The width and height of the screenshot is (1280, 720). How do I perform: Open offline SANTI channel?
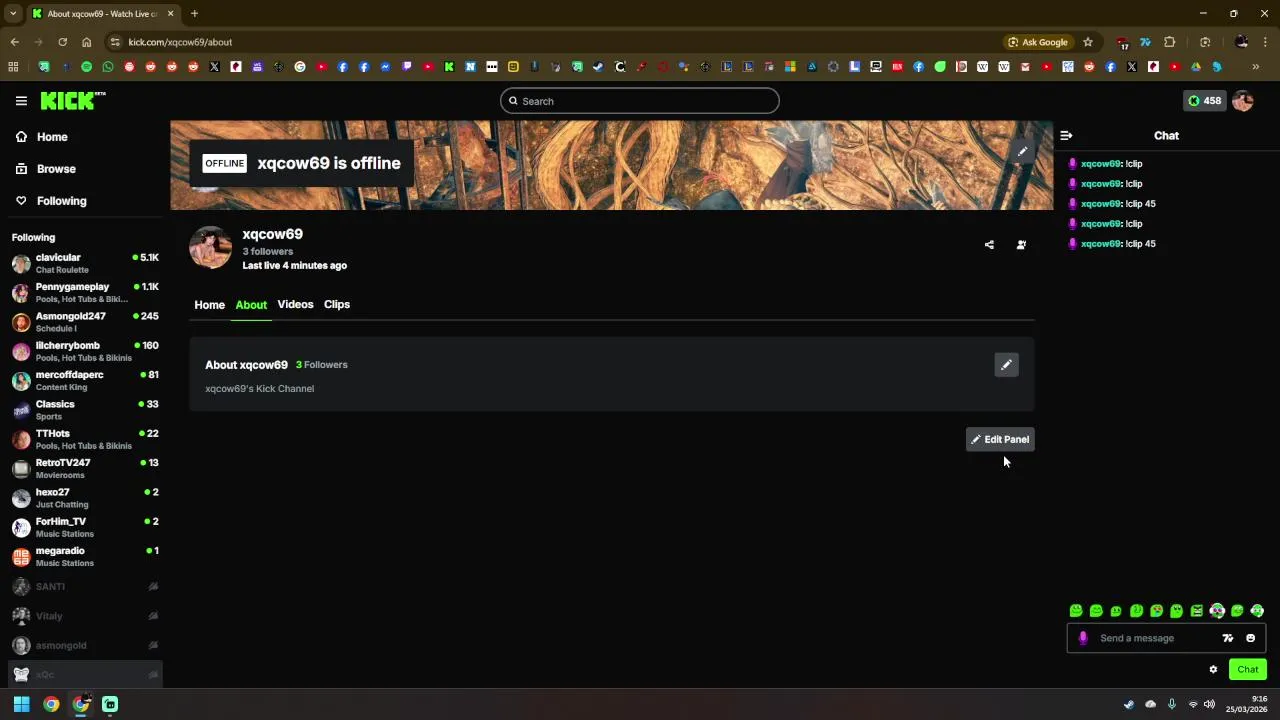(x=85, y=587)
